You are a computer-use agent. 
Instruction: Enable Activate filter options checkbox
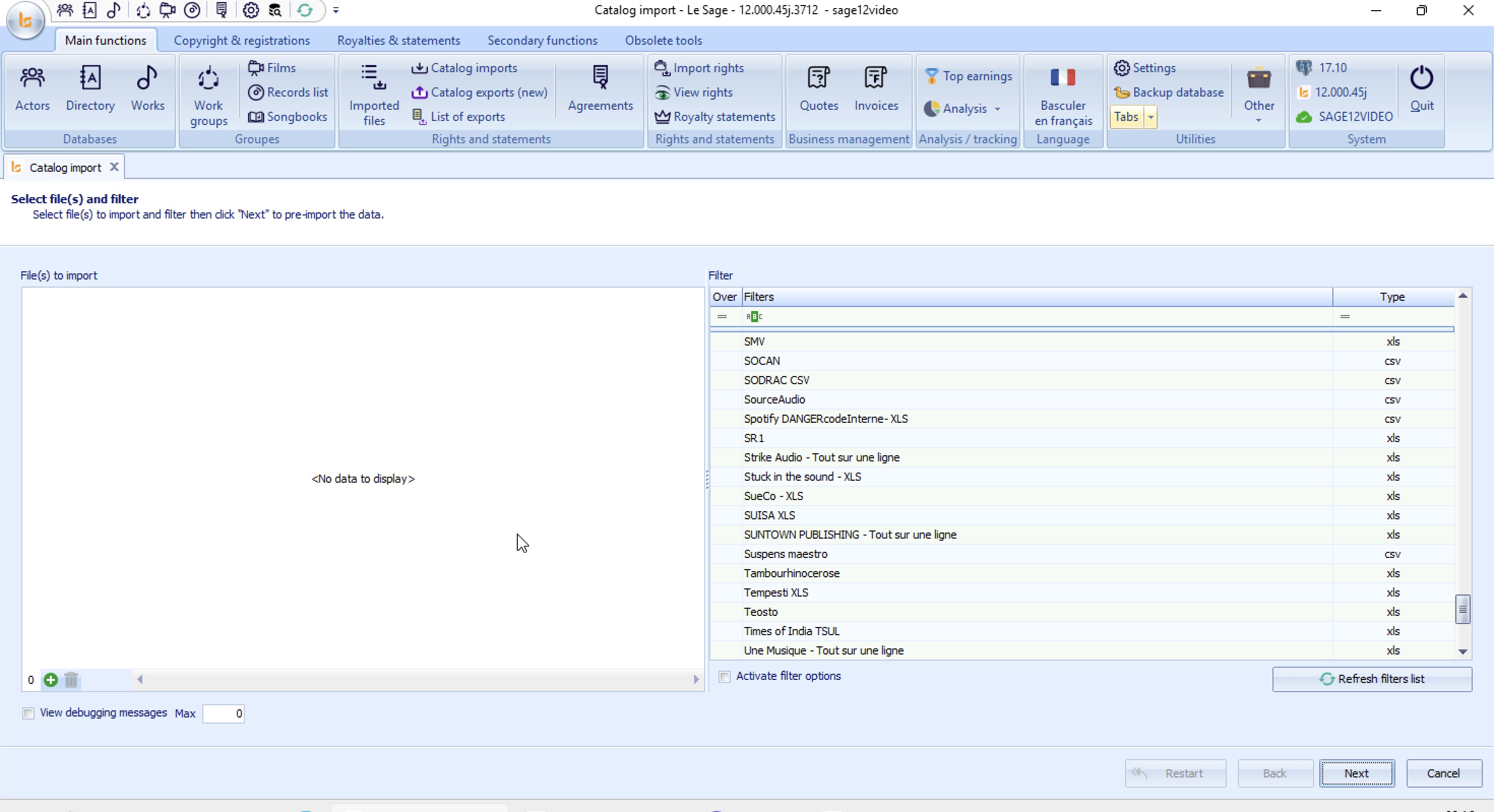[724, 676]
